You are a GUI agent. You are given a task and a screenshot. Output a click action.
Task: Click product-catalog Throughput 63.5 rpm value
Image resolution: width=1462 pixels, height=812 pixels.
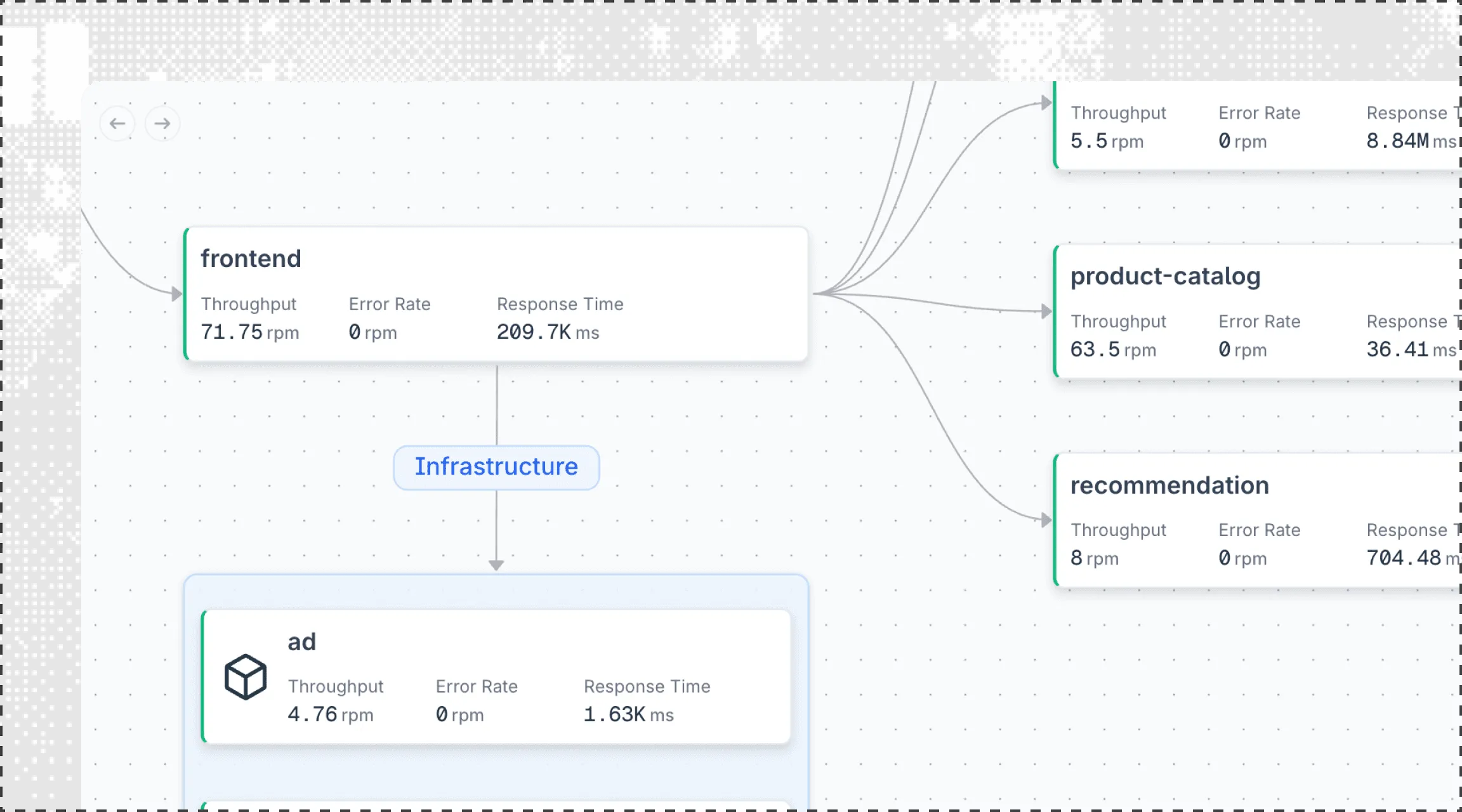click(x=1112, y=350)
